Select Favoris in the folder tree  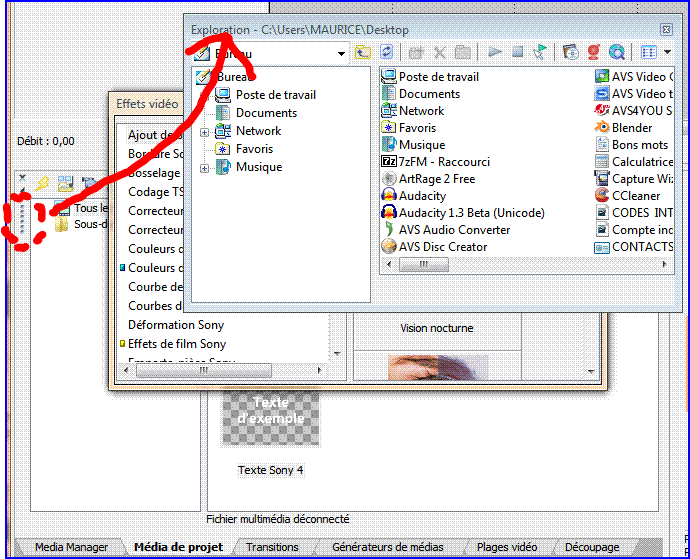click(x=254, y=149)
